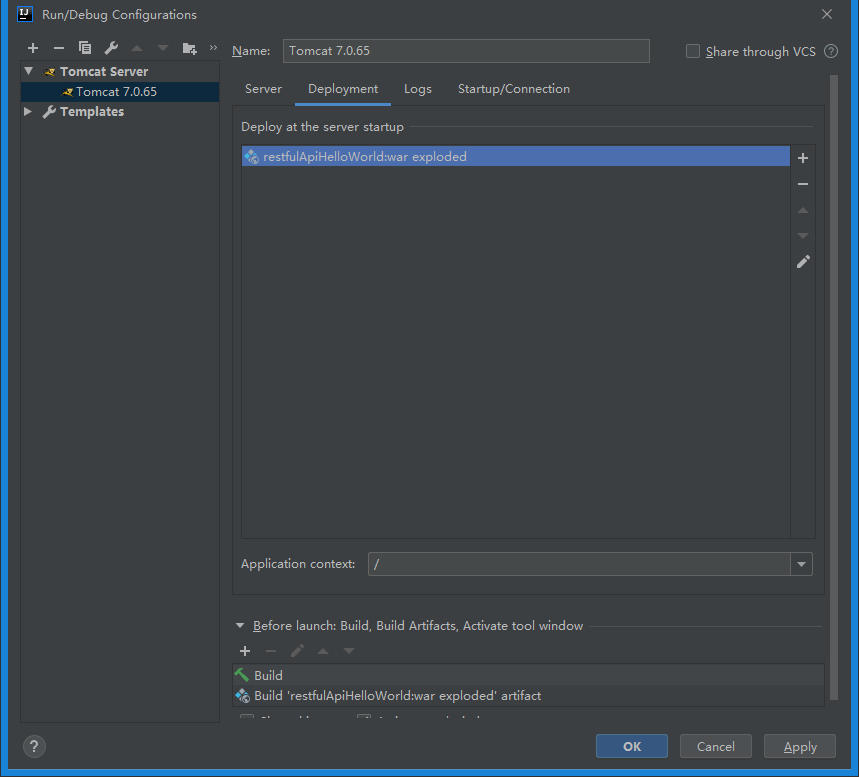This screenshot has width=859, height=777.
Task: Open the Logs tab
Action: [x=417, y=89]
